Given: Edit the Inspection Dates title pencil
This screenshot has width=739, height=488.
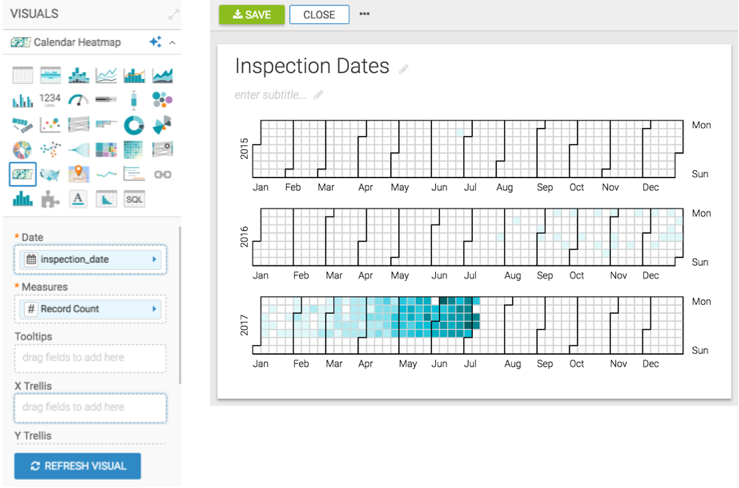Looking at the screenshot, I should click(x=404, y=69).
